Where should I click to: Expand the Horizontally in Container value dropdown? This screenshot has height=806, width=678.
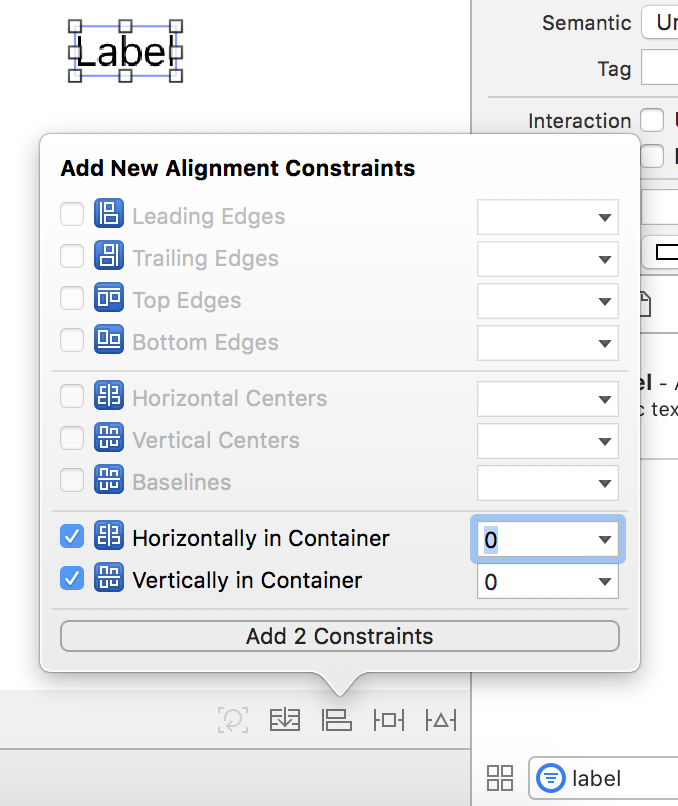click(x=604, y=540)
